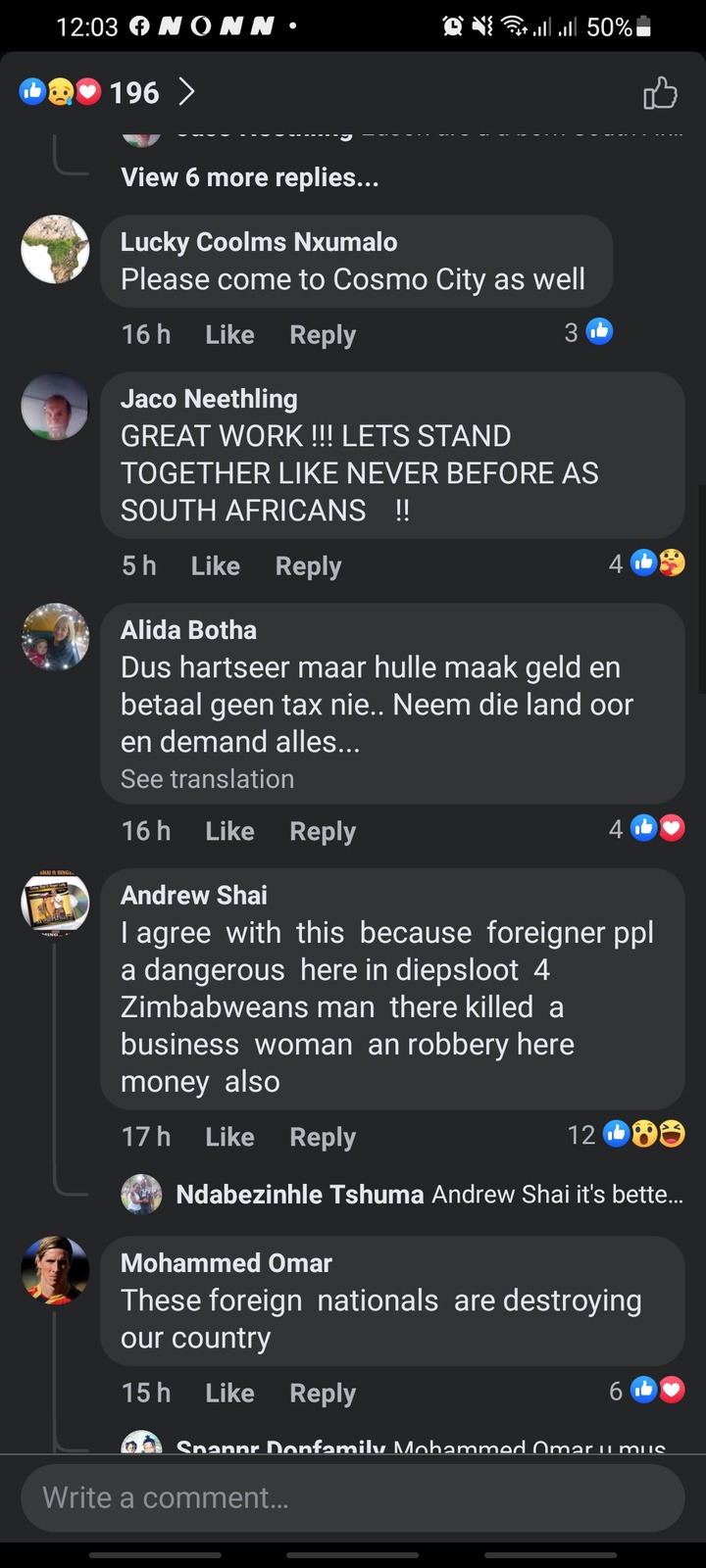Image resolution: width=706 pixels, height=1568 pixels.
Task: Open Lucky Coolms Nxumalo's profile picture
Action: click(x=56, y=250)
